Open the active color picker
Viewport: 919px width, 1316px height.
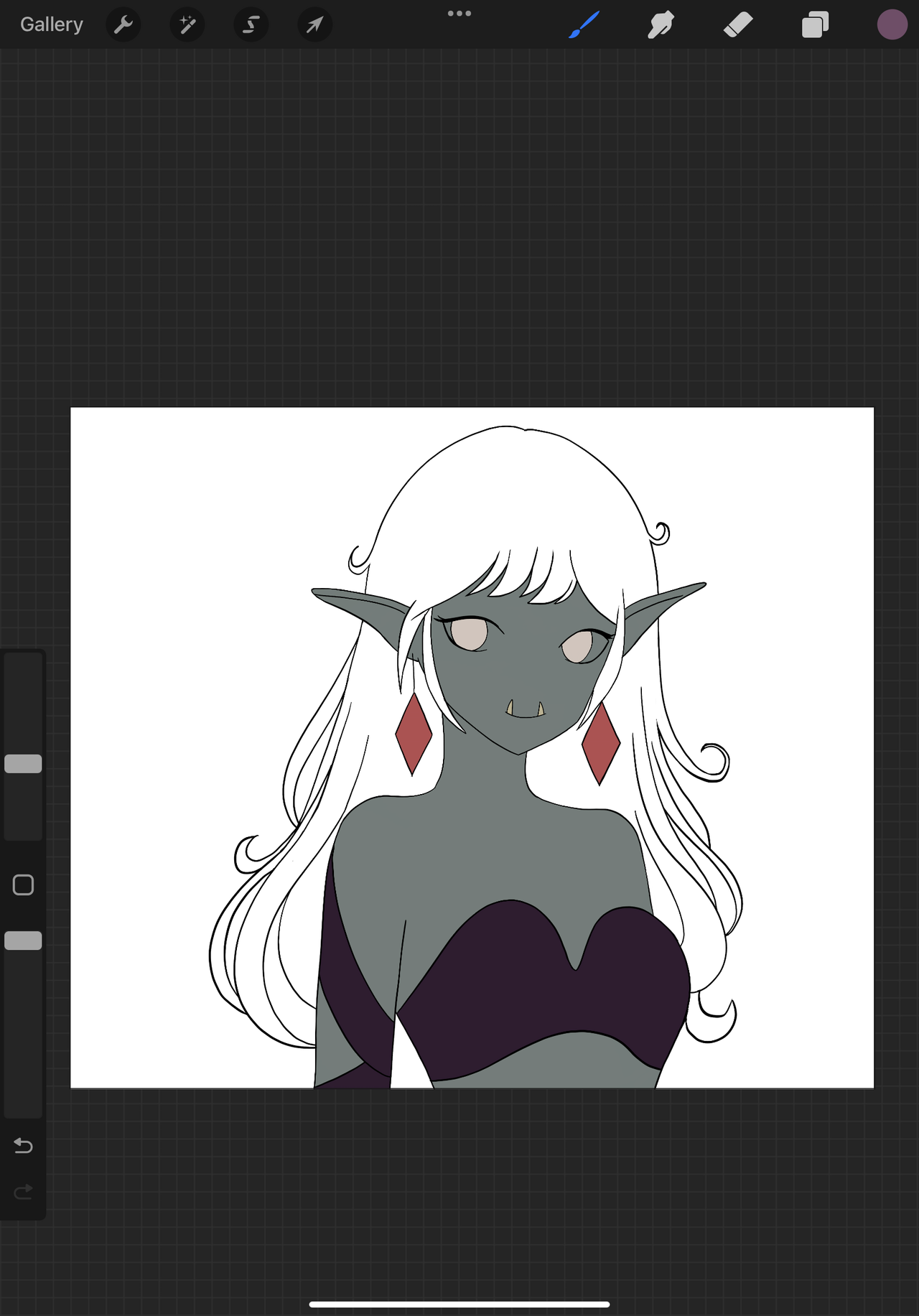(892, 24)
